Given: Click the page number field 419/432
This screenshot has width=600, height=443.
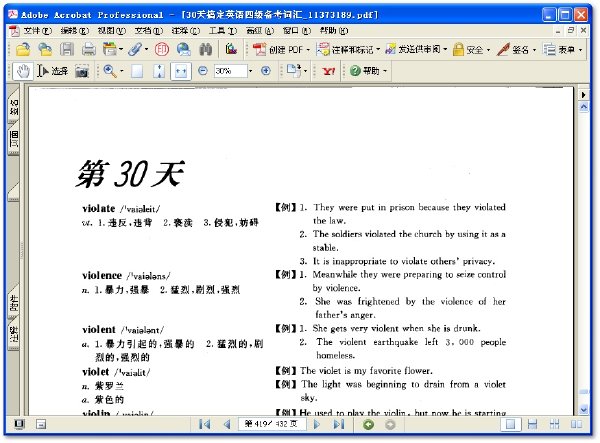Looking at the screenshot, I should click(272, 424).
